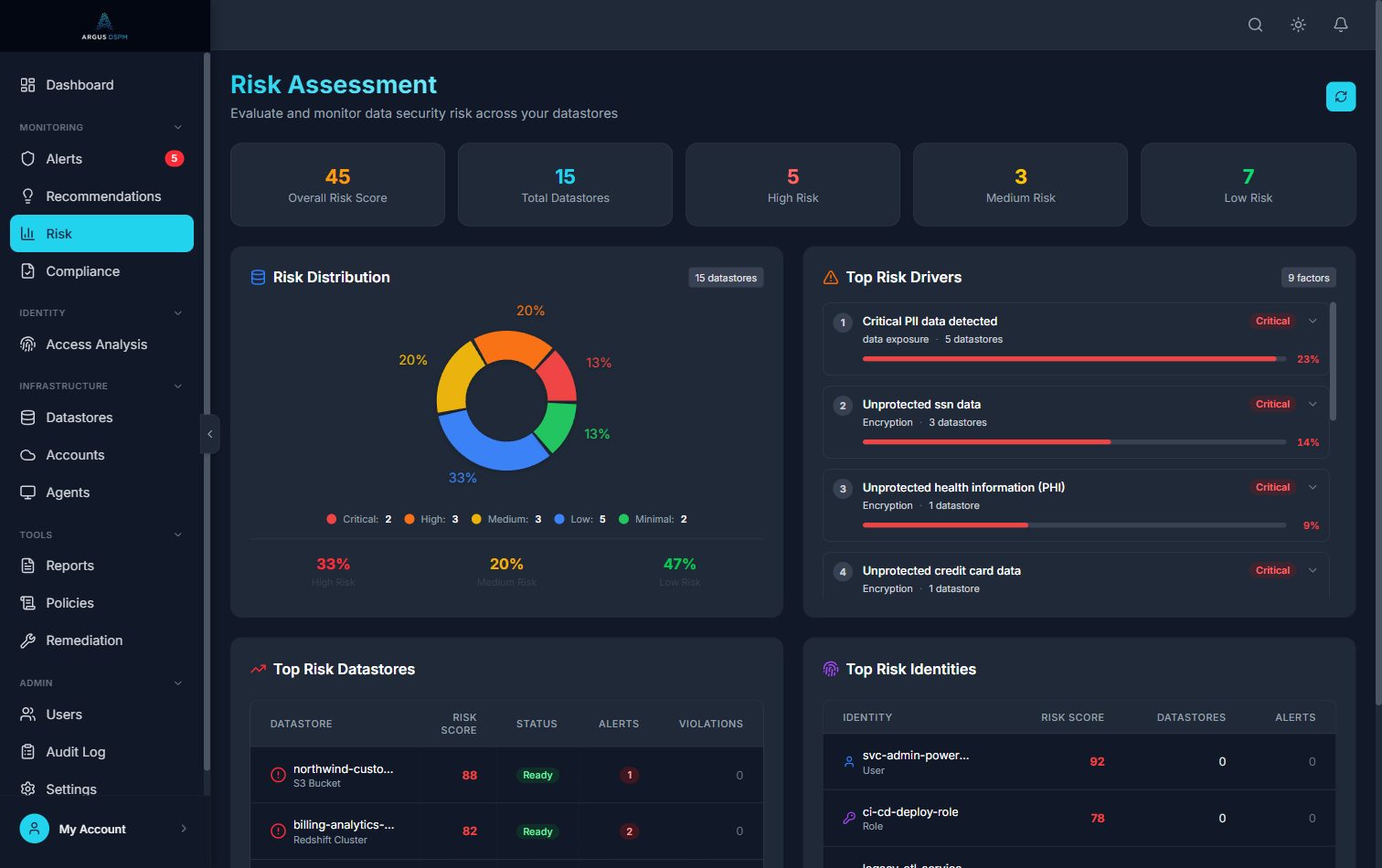Collapse the sidebar with the arrow handle

click(x=209, y=434)
